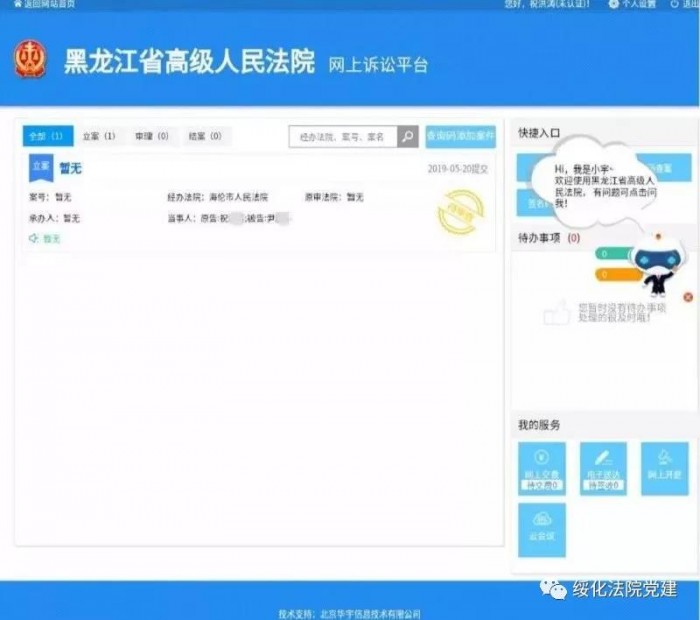Click the magnifier search button
This screenshot has width=700, height=620.
point(408,137)
